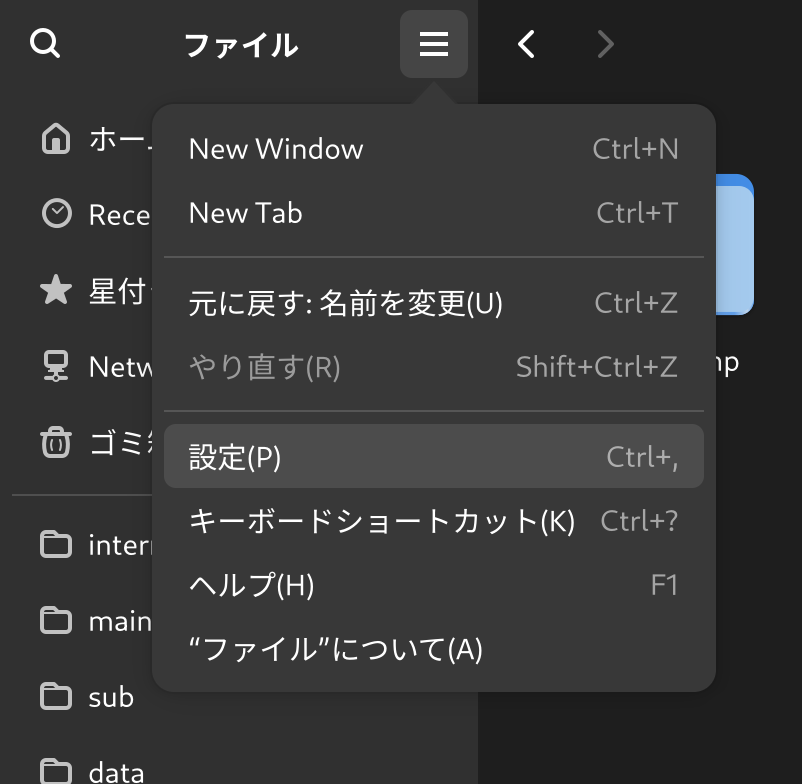
Task: Click the 星付 sidebar label
Action: coord(120,290)
